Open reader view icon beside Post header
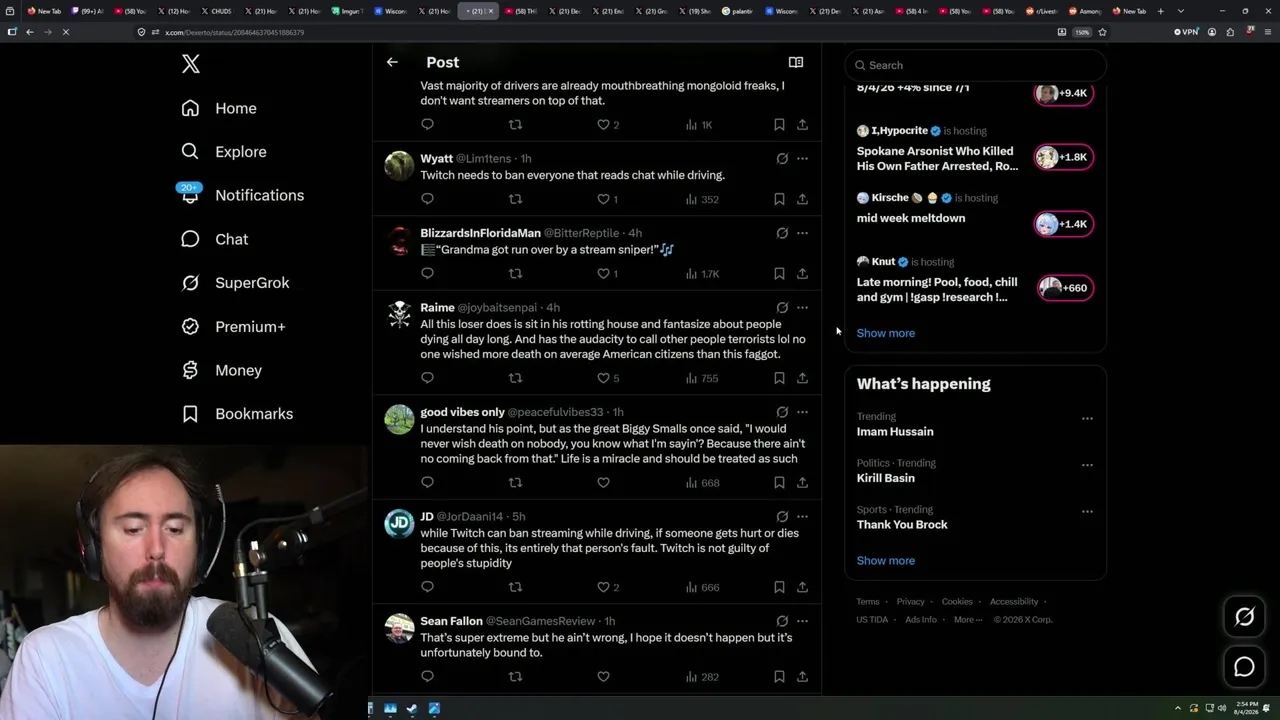 [796, 62]
